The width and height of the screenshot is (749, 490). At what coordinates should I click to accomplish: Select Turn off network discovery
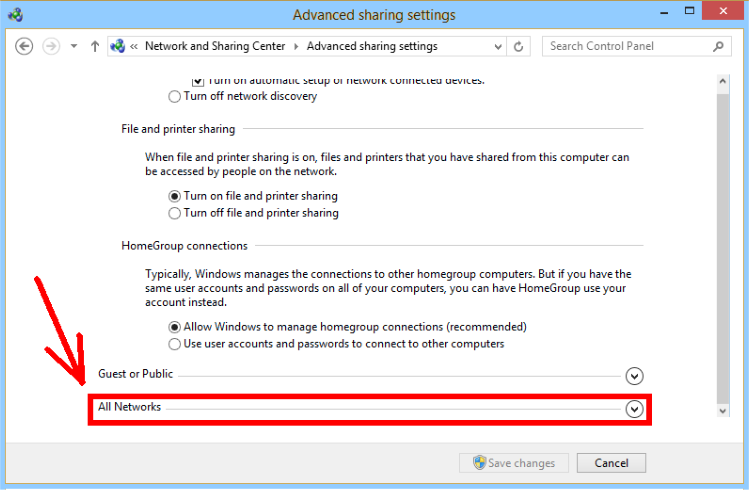(174, 96)
